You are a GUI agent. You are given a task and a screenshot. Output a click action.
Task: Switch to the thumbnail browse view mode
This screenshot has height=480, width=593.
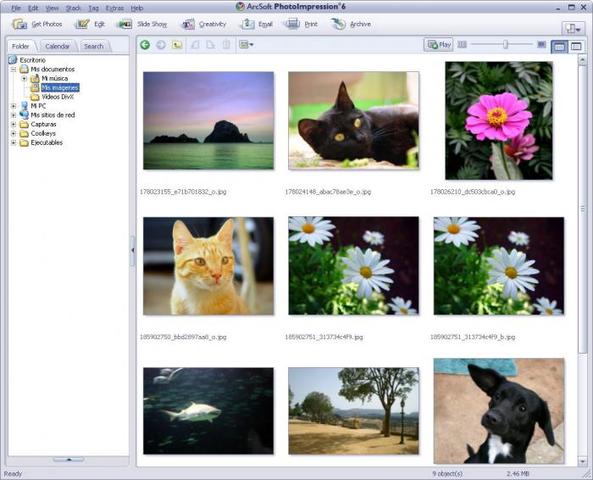coord(560,47)
